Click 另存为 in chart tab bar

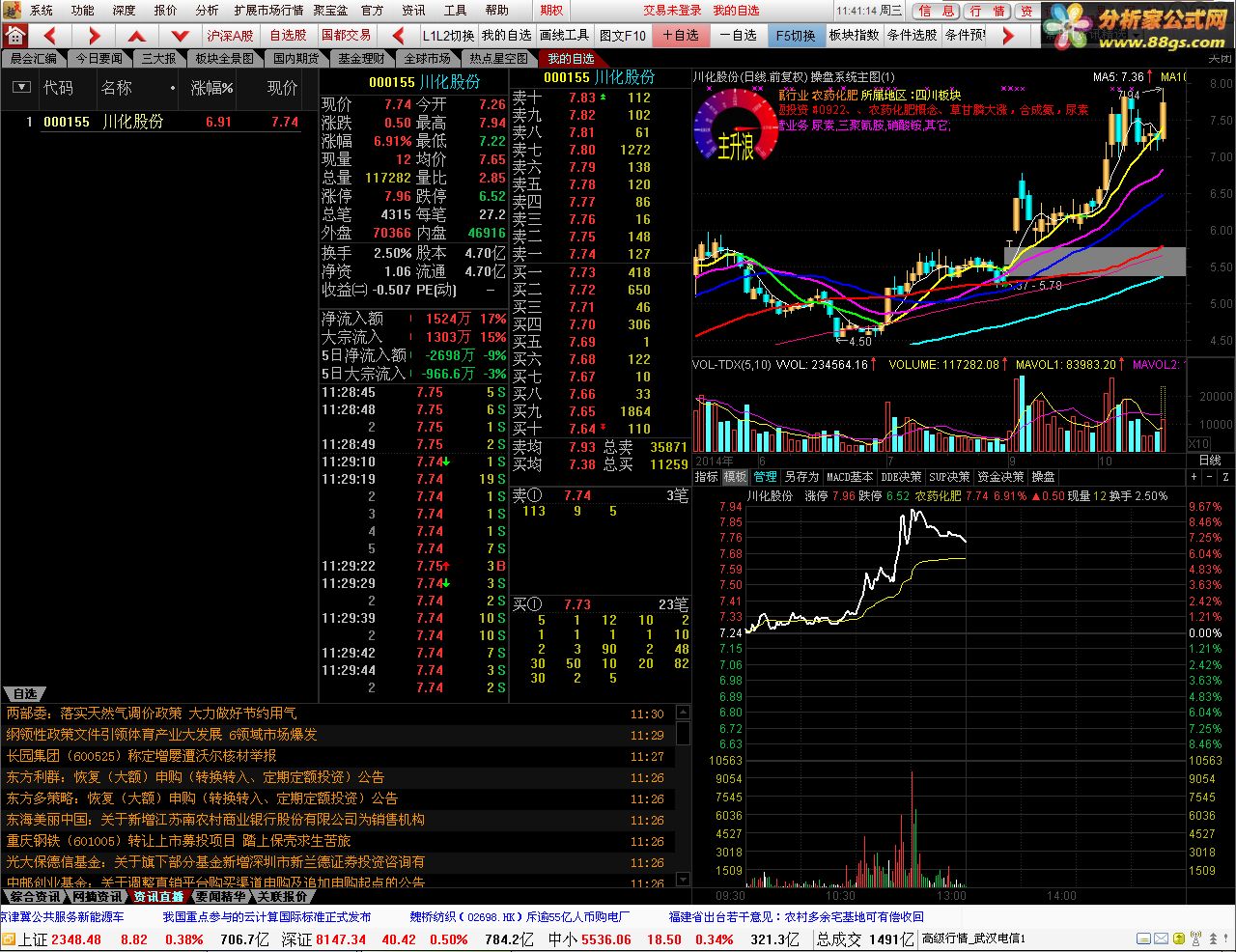pyautogui.click(x=801, y=477)
